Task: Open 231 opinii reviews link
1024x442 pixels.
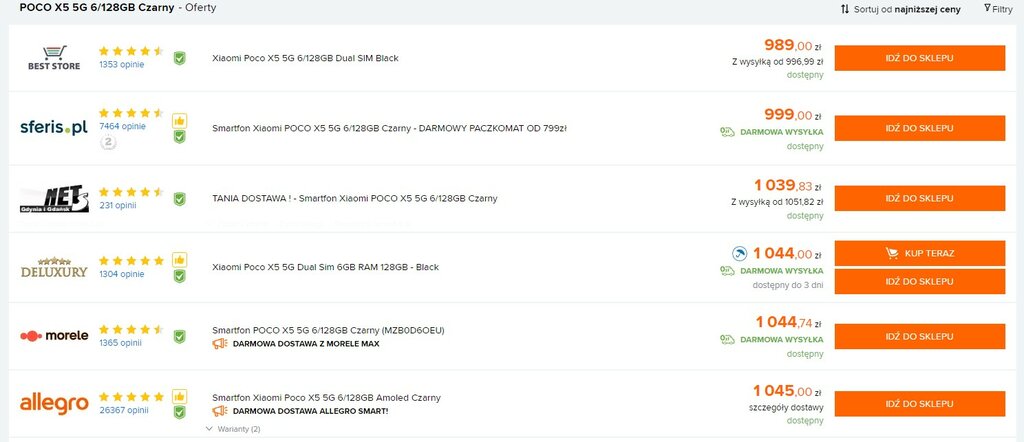Action: point(118,205)
